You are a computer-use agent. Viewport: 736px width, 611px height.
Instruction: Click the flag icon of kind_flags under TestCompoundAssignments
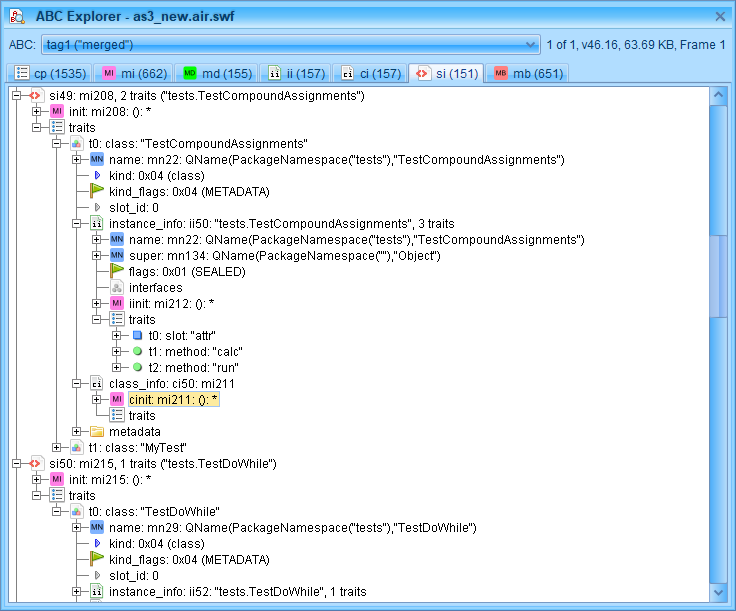click(97, 191)
